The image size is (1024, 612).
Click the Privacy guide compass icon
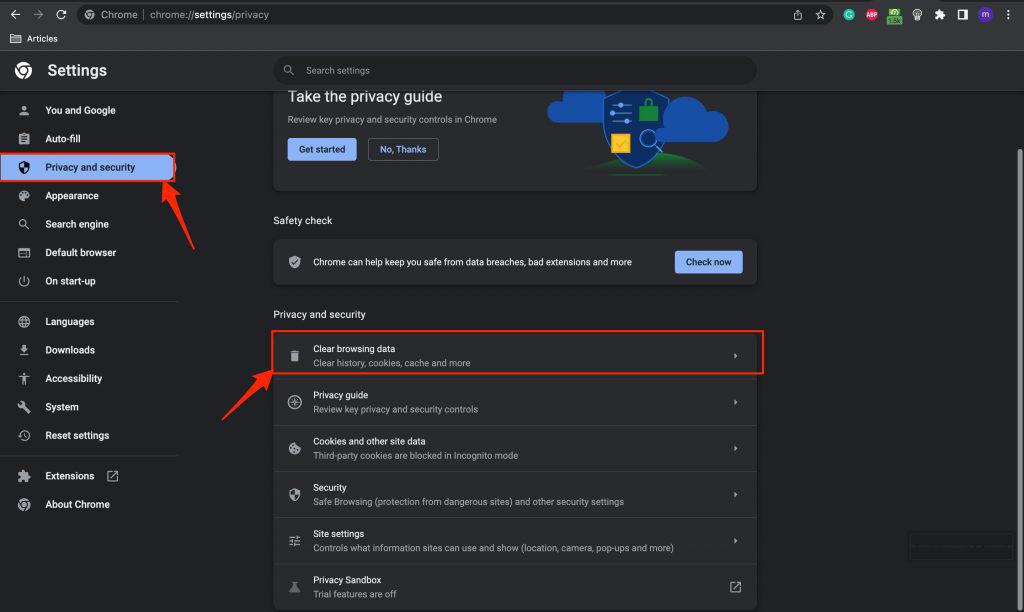tap(295, 402)
